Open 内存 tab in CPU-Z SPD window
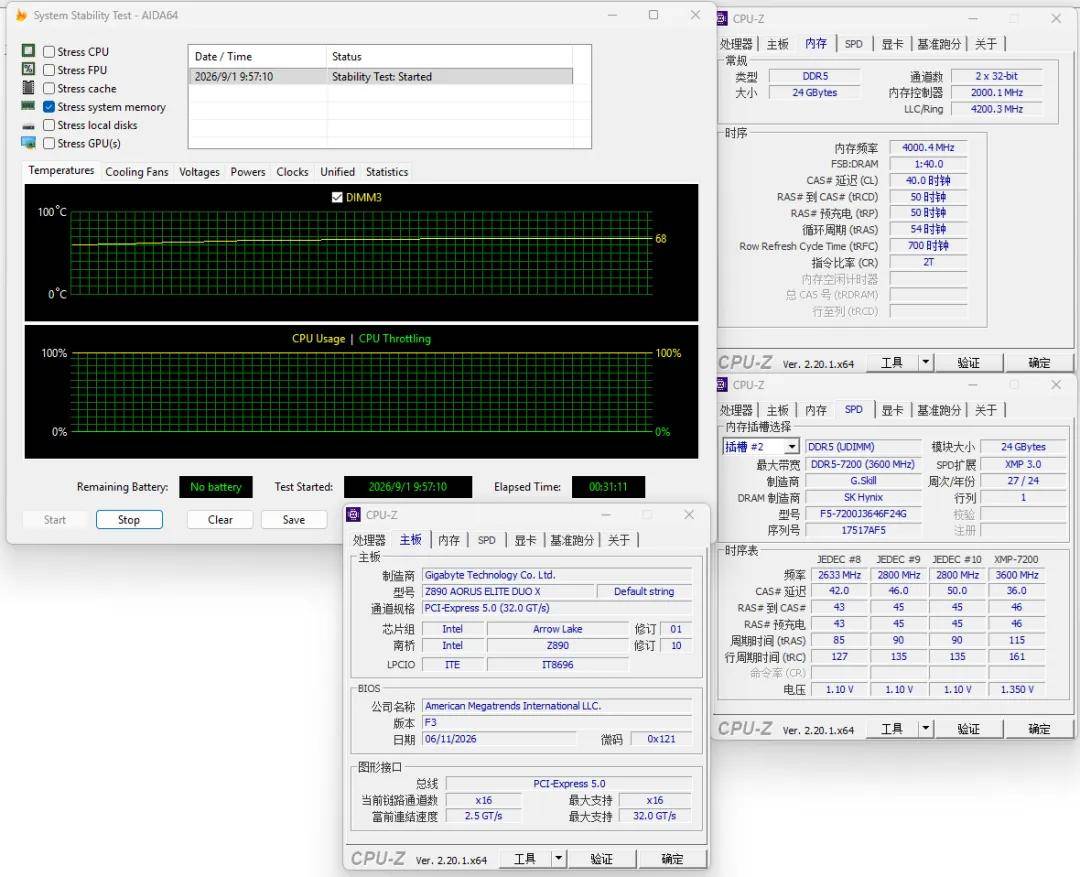 tap(816, 410)
